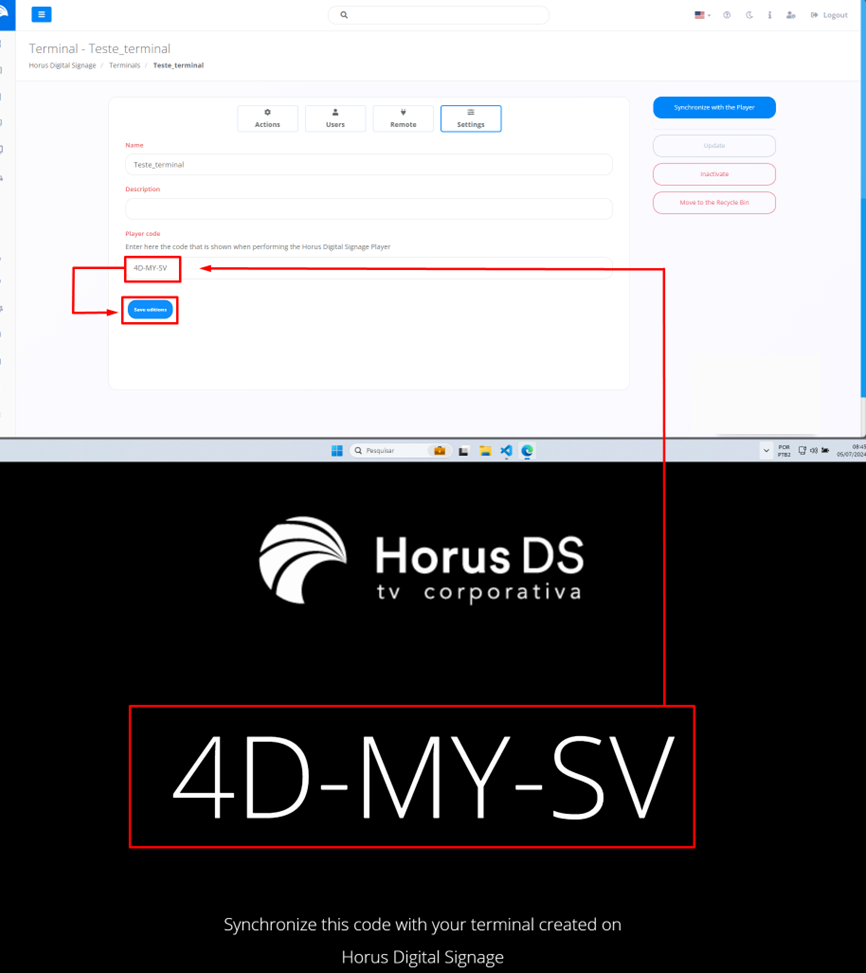Open the user account icon in header

pyautogui.click(x=791, y=15)
